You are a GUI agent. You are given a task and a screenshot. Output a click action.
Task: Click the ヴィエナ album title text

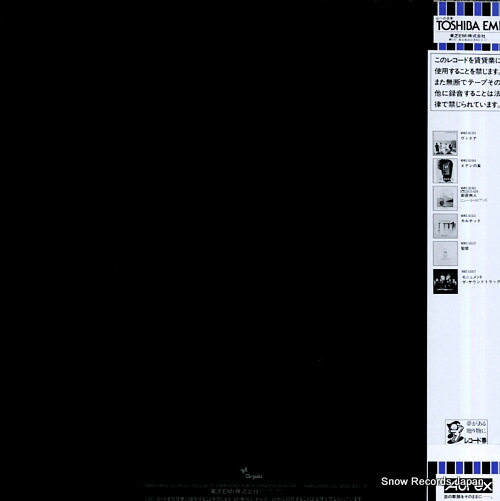coord(468,138)
